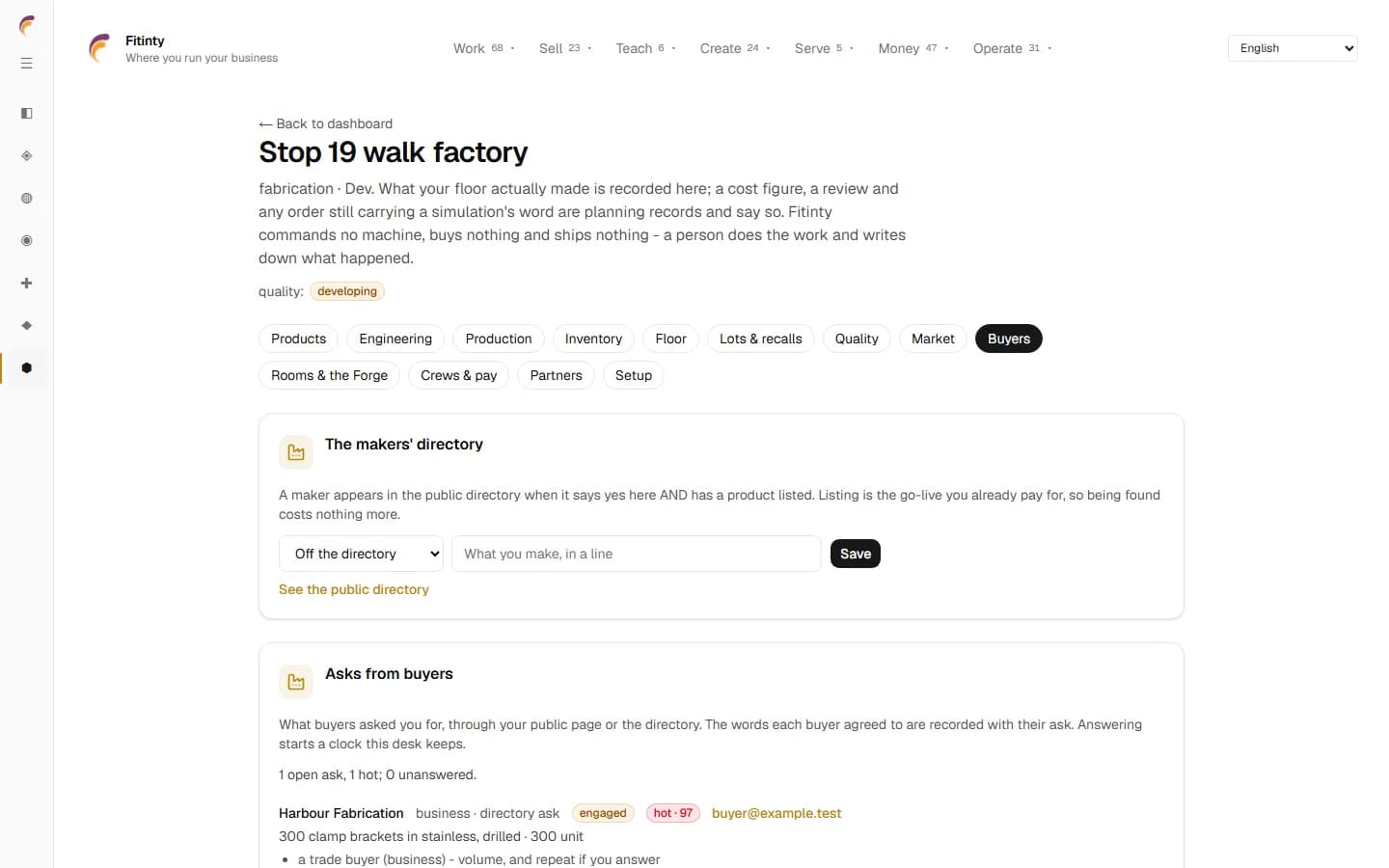Click the 'hot · 97' badge on Harbour Fabrication
Viewport: 1389px width, 868px height.
tap(673, 813)
